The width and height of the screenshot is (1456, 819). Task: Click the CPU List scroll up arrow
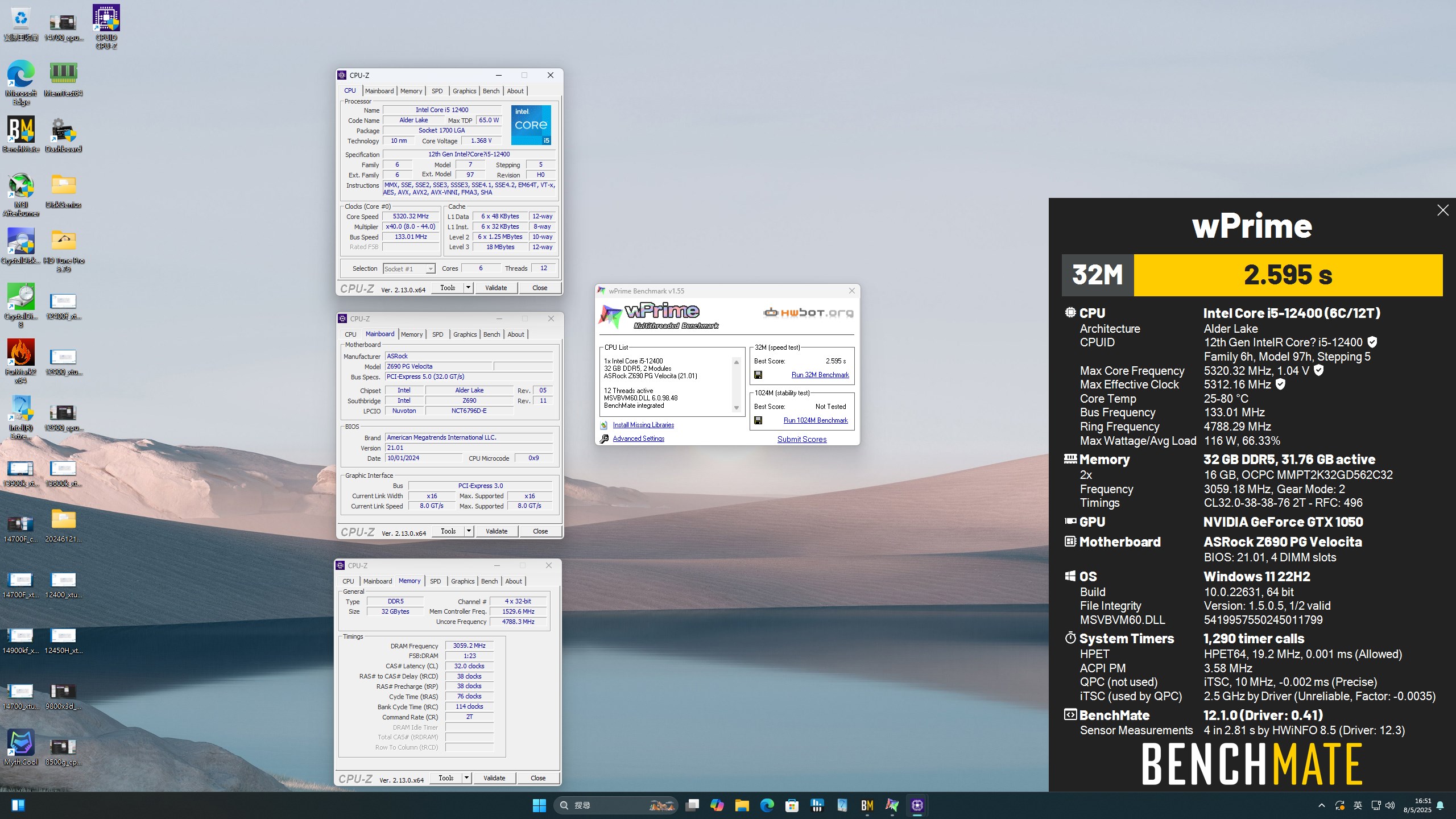737,362
